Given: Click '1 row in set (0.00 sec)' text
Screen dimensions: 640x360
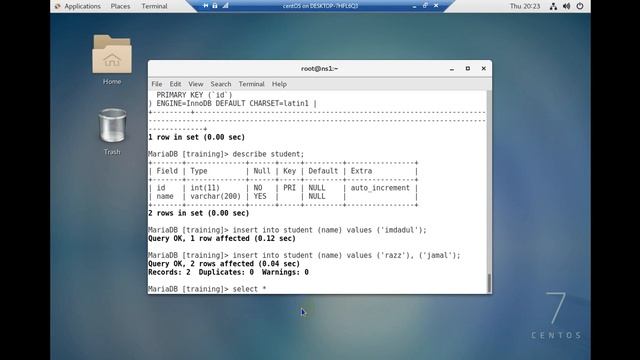Looking at the screenshot, I should 196,137.
